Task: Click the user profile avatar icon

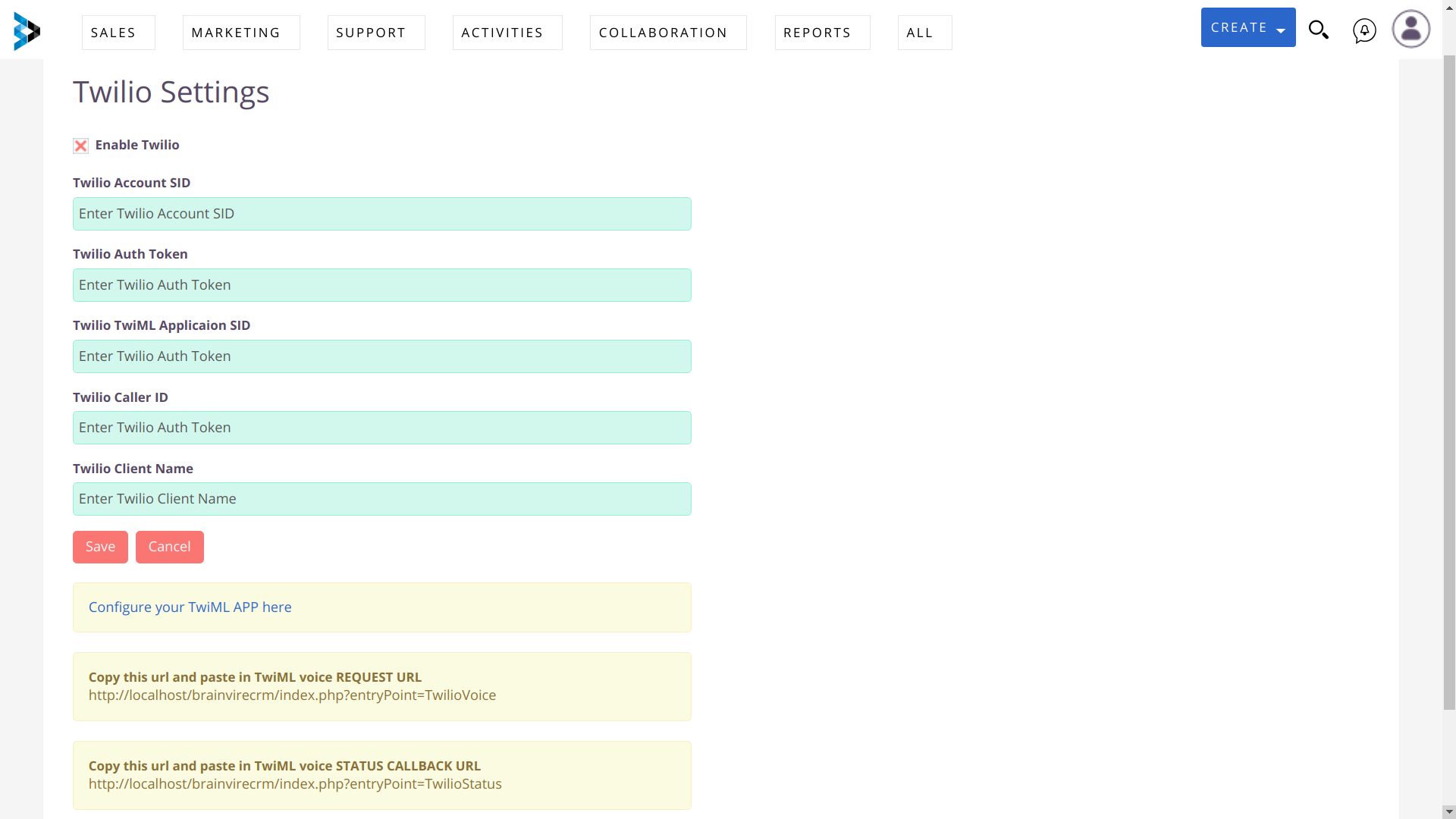Action: point(1411,29)
